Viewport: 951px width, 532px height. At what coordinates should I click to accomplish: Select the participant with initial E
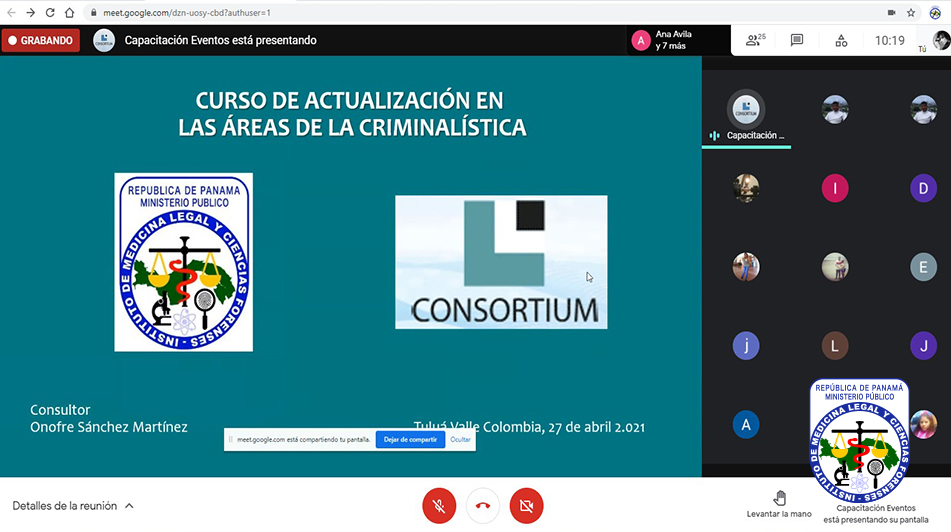pos(923,267)
